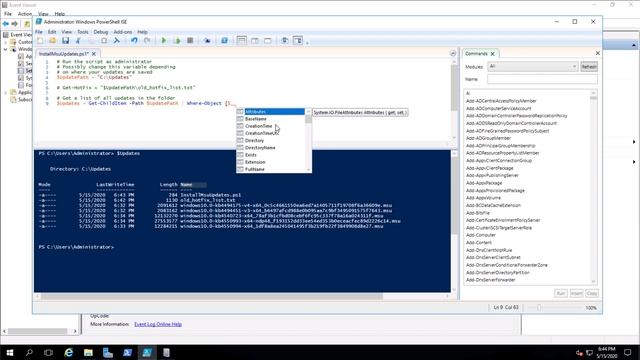640x360 pixels.
Task: Open the Debug menu in PowerShell ISE
Action: [101, 32]
